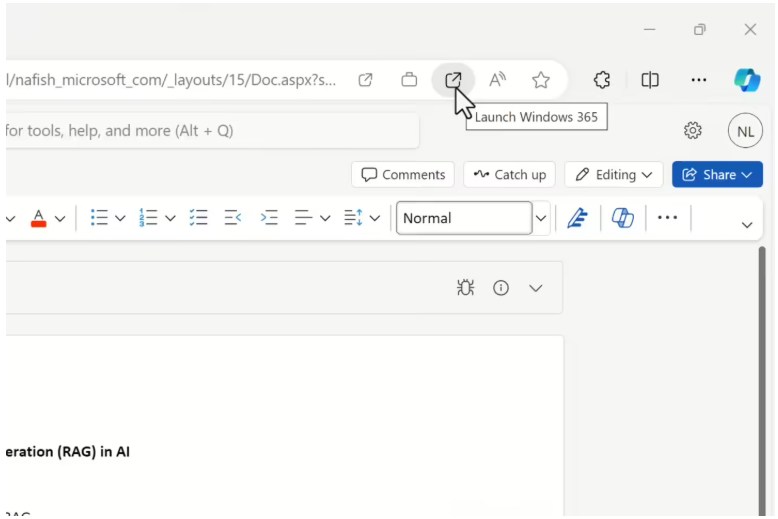778x519 pixels.
Task: Open Read aloud in address bar
Action: click(497, 80)
